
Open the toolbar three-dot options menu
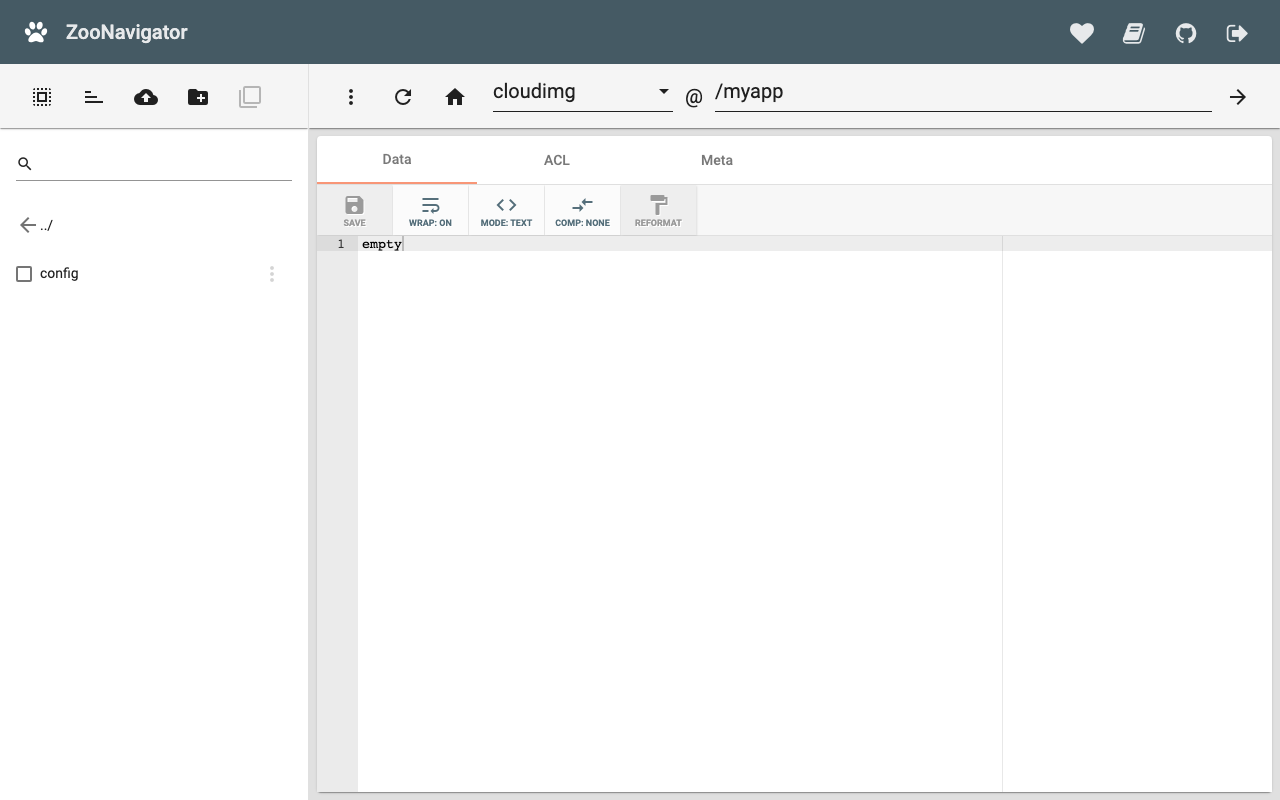click(351, 97)
